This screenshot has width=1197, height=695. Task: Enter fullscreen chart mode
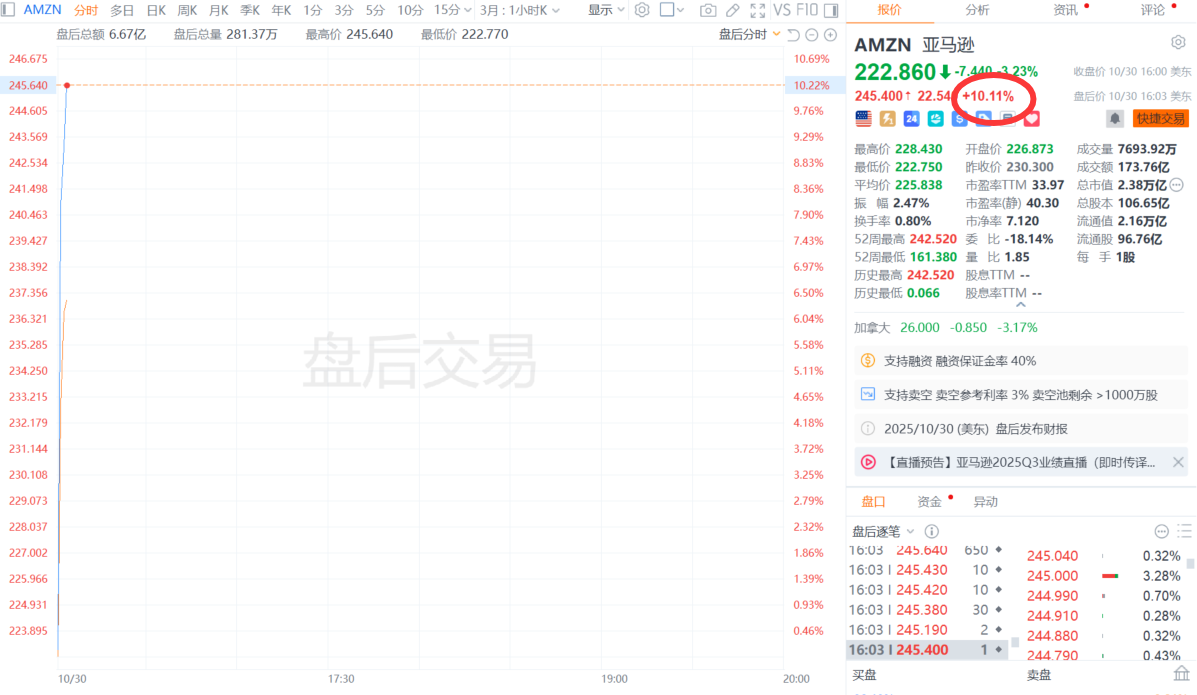coord(757,10)
